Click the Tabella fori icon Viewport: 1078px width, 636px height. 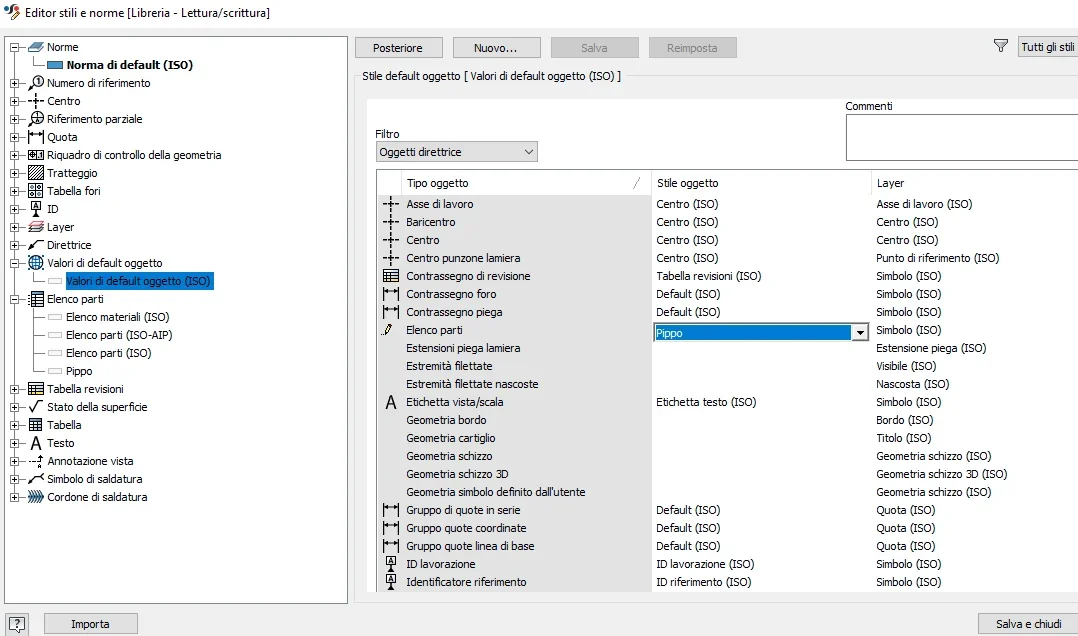[x=36, y=191]
